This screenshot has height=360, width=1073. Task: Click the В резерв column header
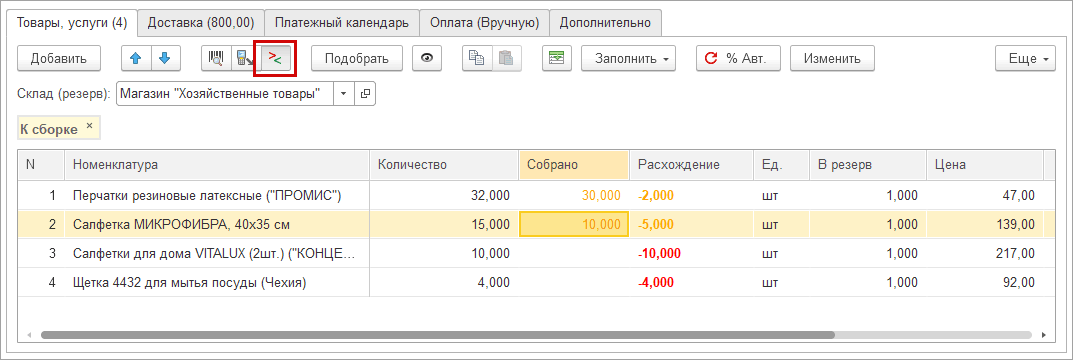pyautogui.click(x=868, y=165)
